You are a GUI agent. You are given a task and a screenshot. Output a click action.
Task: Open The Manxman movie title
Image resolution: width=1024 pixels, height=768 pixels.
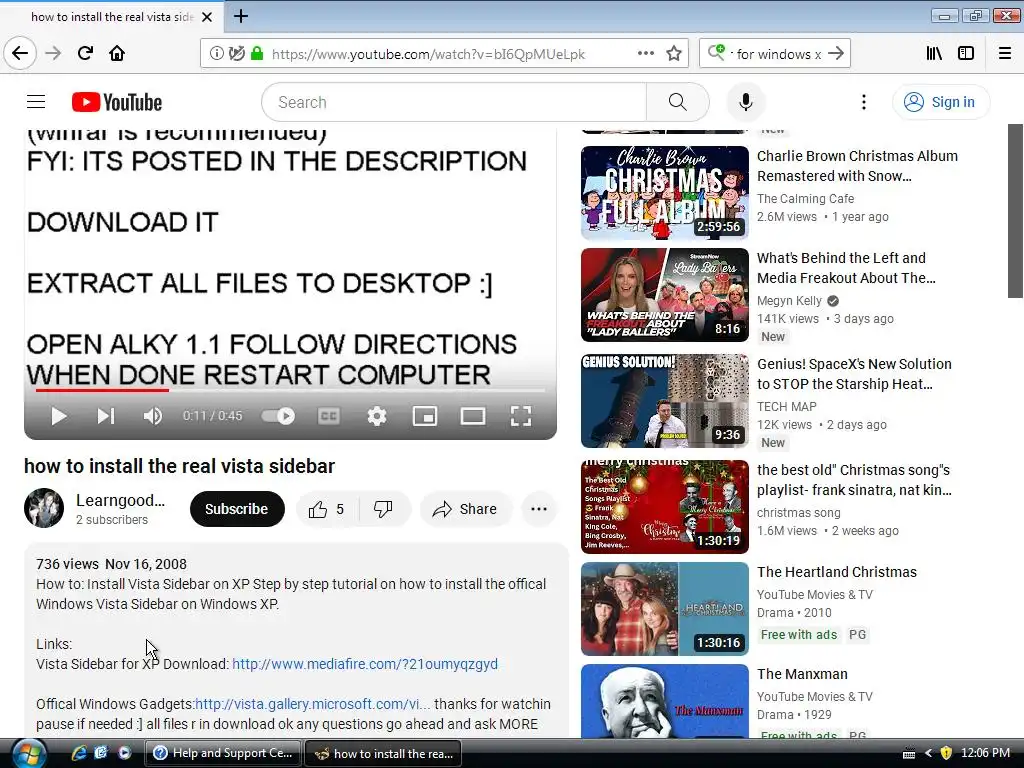[802, 674]
